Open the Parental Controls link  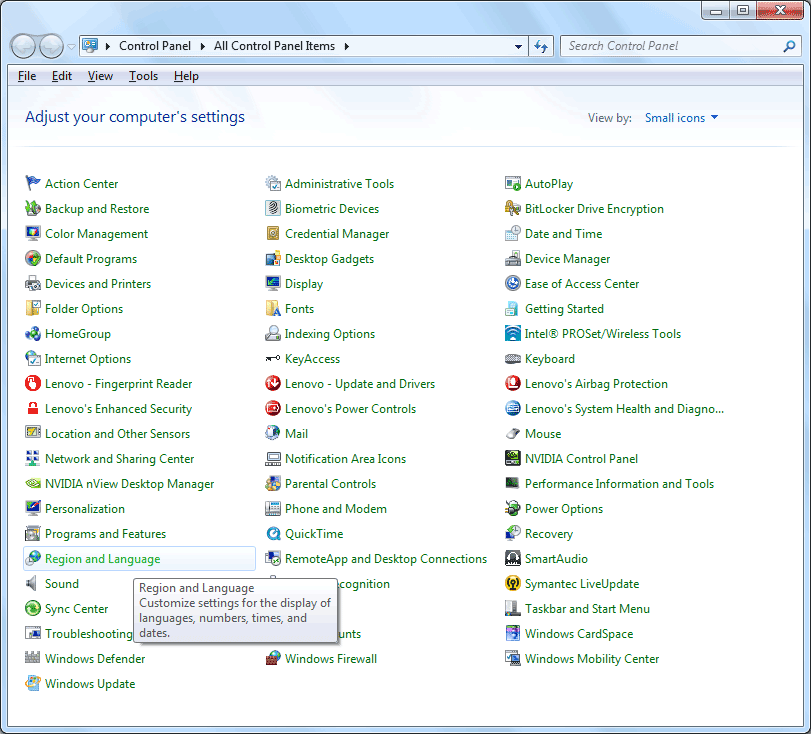[x=331, y=484]
